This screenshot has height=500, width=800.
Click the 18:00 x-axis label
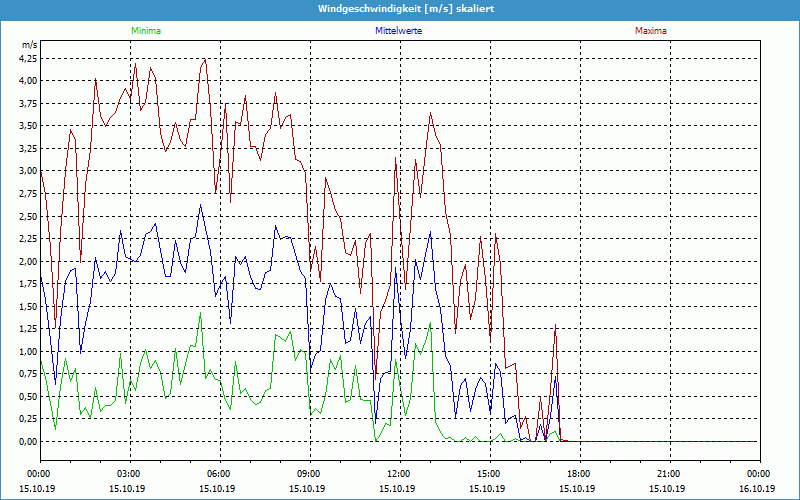[579, 474]
